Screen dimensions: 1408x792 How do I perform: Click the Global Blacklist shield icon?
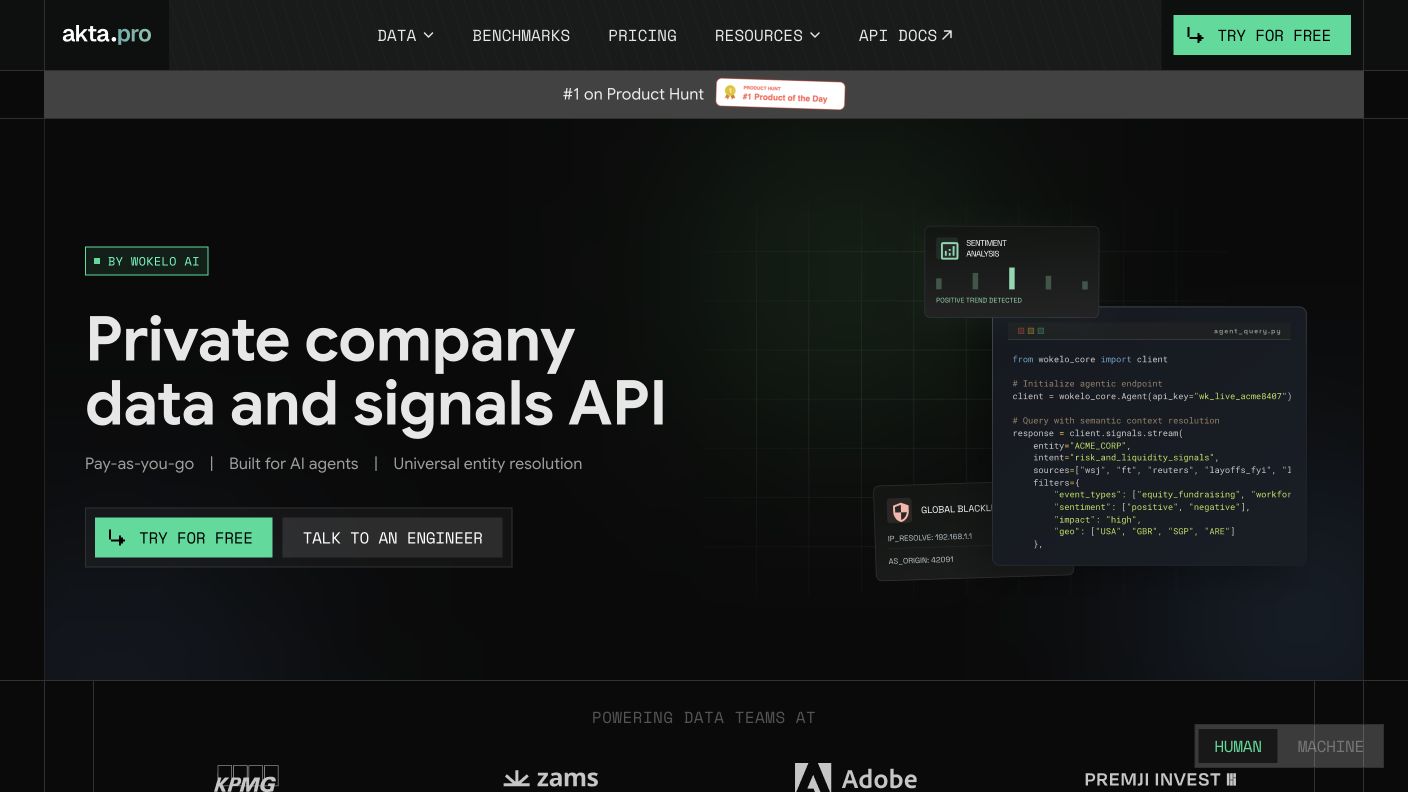(x=900, y=512)
